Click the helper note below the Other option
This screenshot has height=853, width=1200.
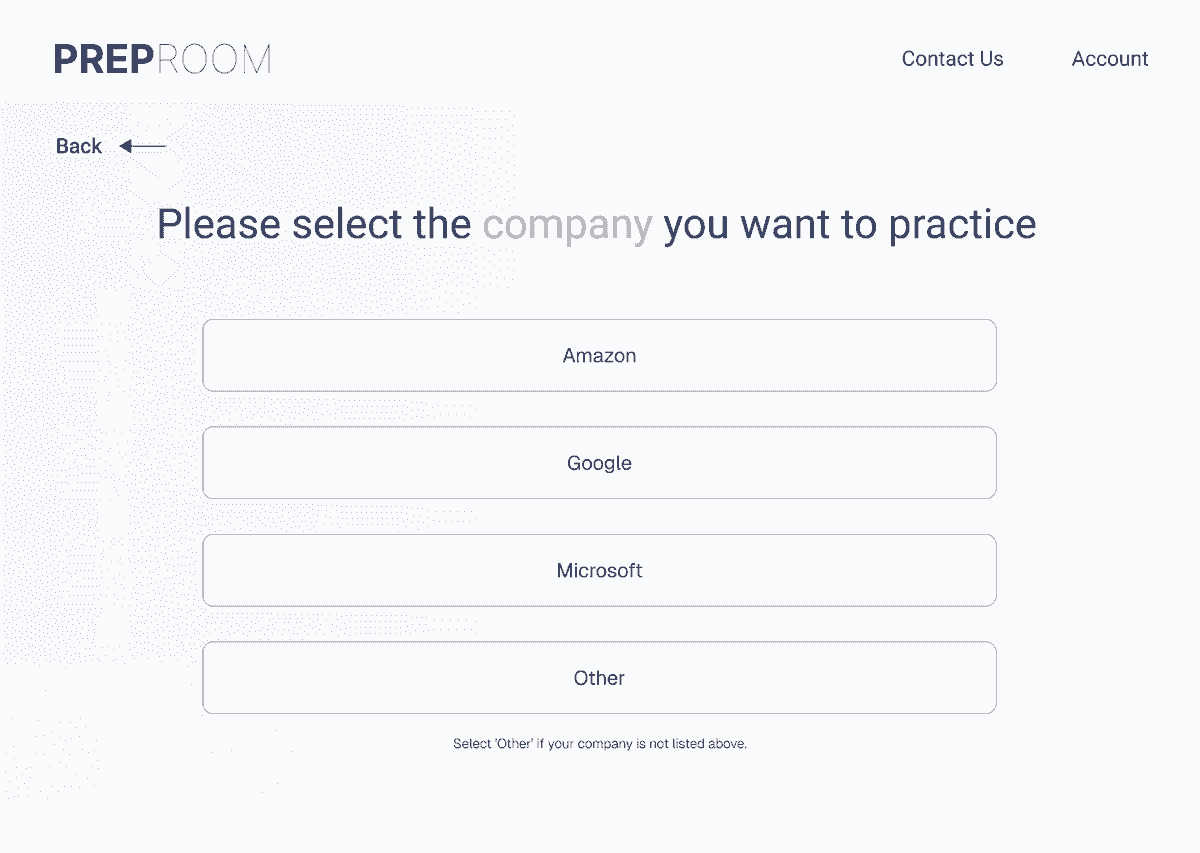click(x=600, y=744)
